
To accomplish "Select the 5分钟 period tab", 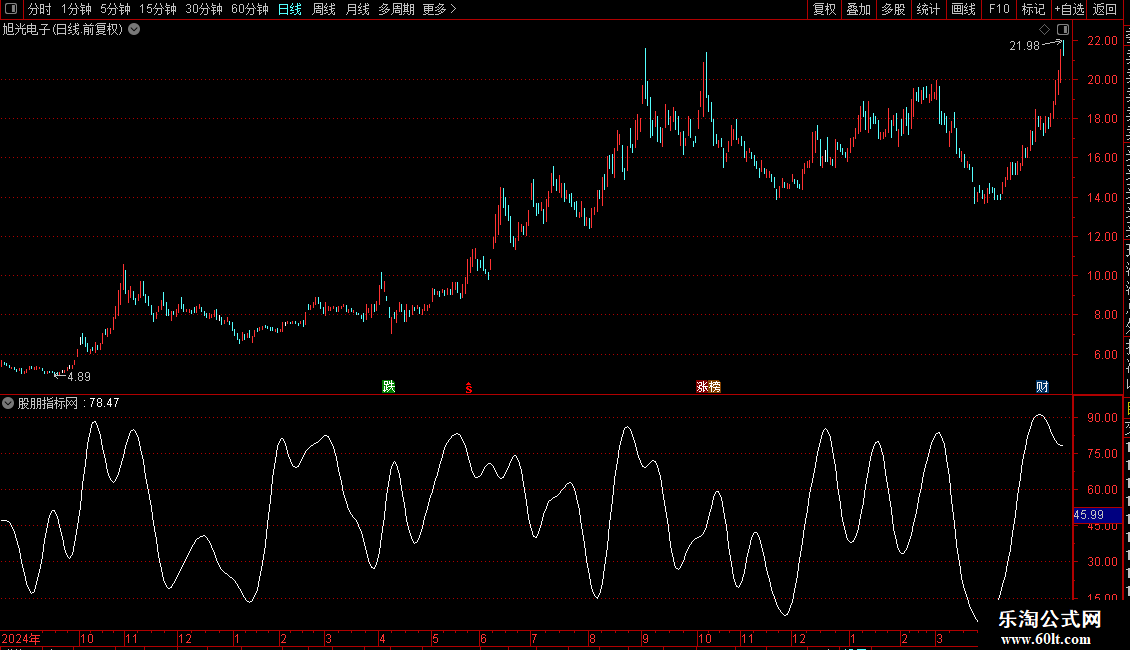I will click(x=115, y=9).
